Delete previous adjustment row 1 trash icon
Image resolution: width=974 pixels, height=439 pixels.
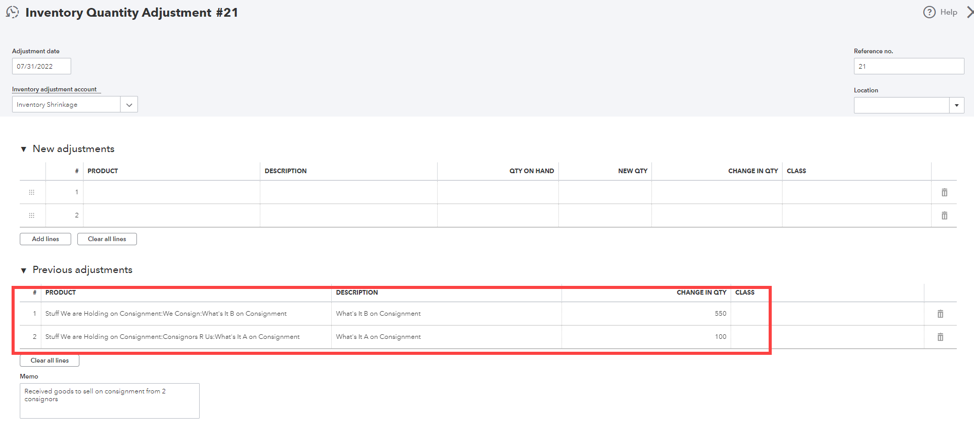point(940,314)
